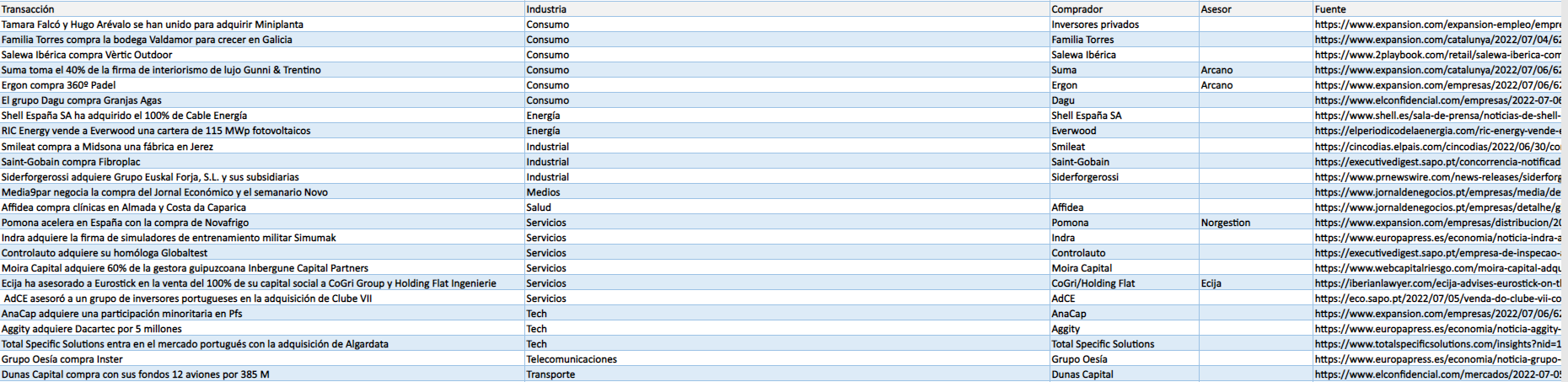Select the Total Specific Solutions buyer cell

(x=1125, y=344)
